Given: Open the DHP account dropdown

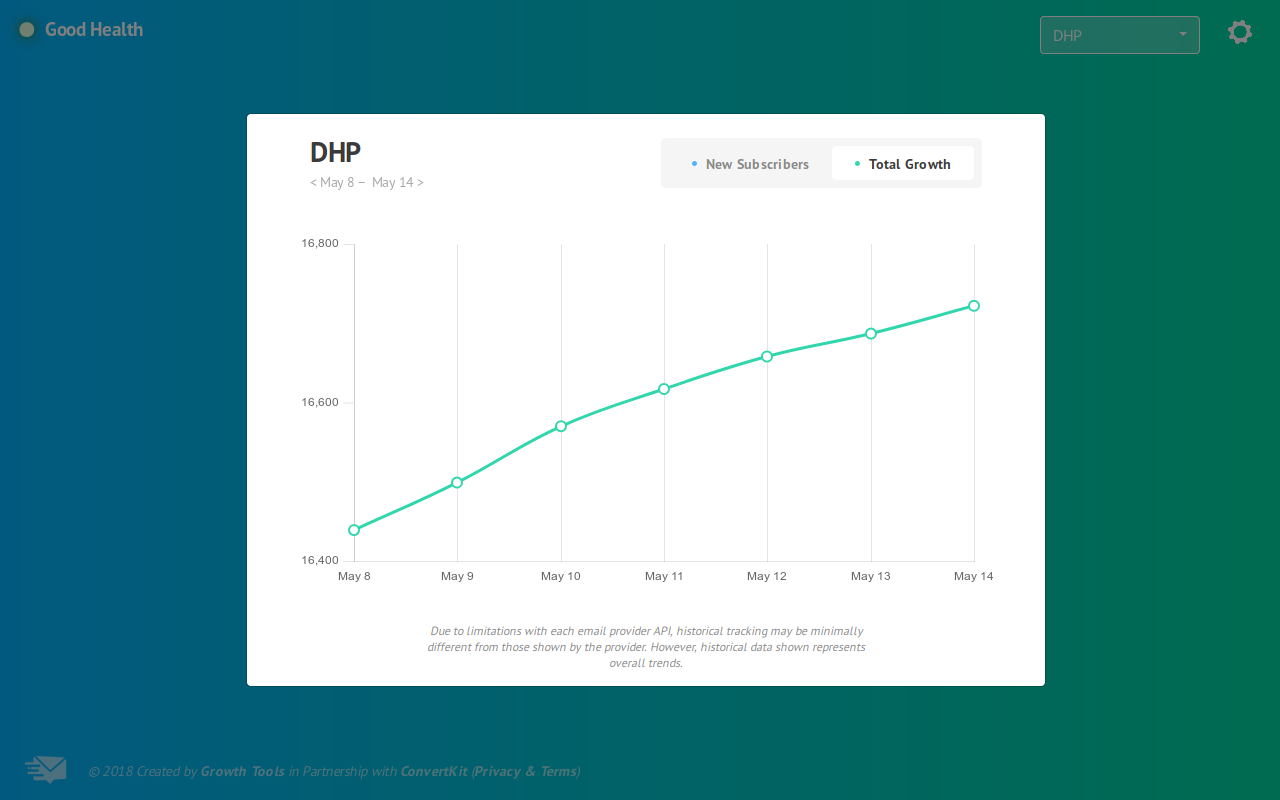Looking at the screenshot, I should [x=1120, y=35].
